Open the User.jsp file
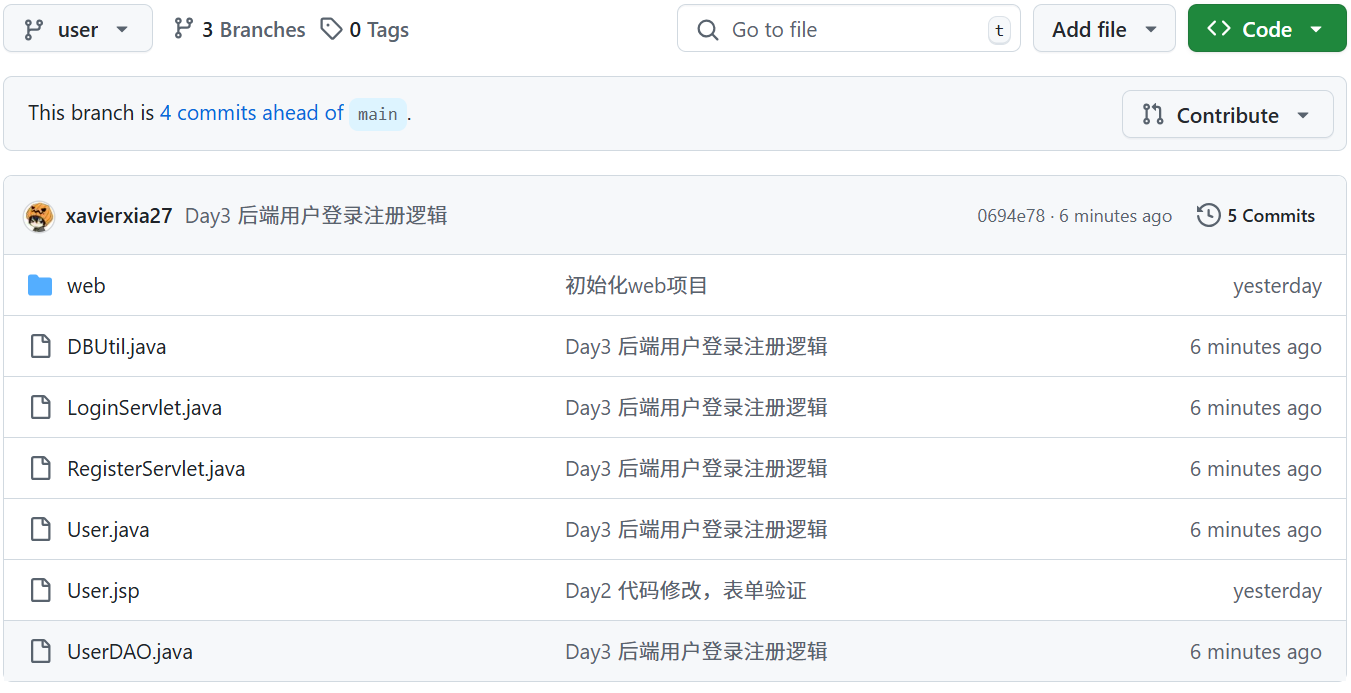 coord(103,591)
